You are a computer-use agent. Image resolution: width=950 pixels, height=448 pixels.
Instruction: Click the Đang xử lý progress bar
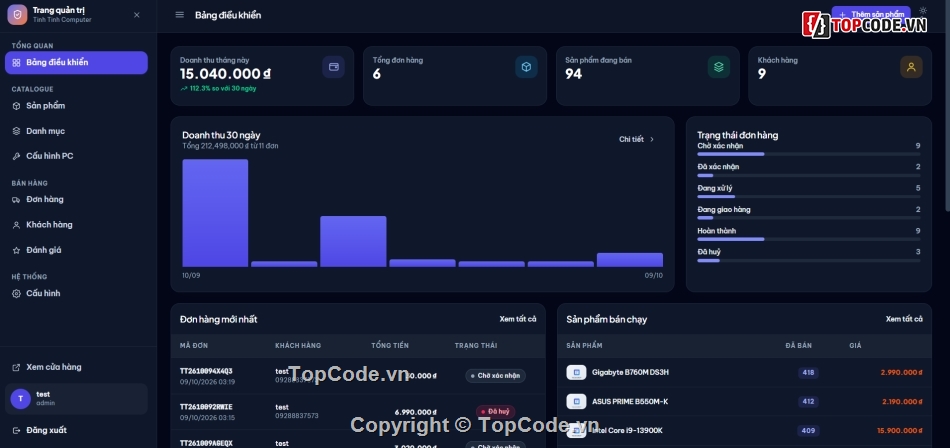click(x=809, y=196)
